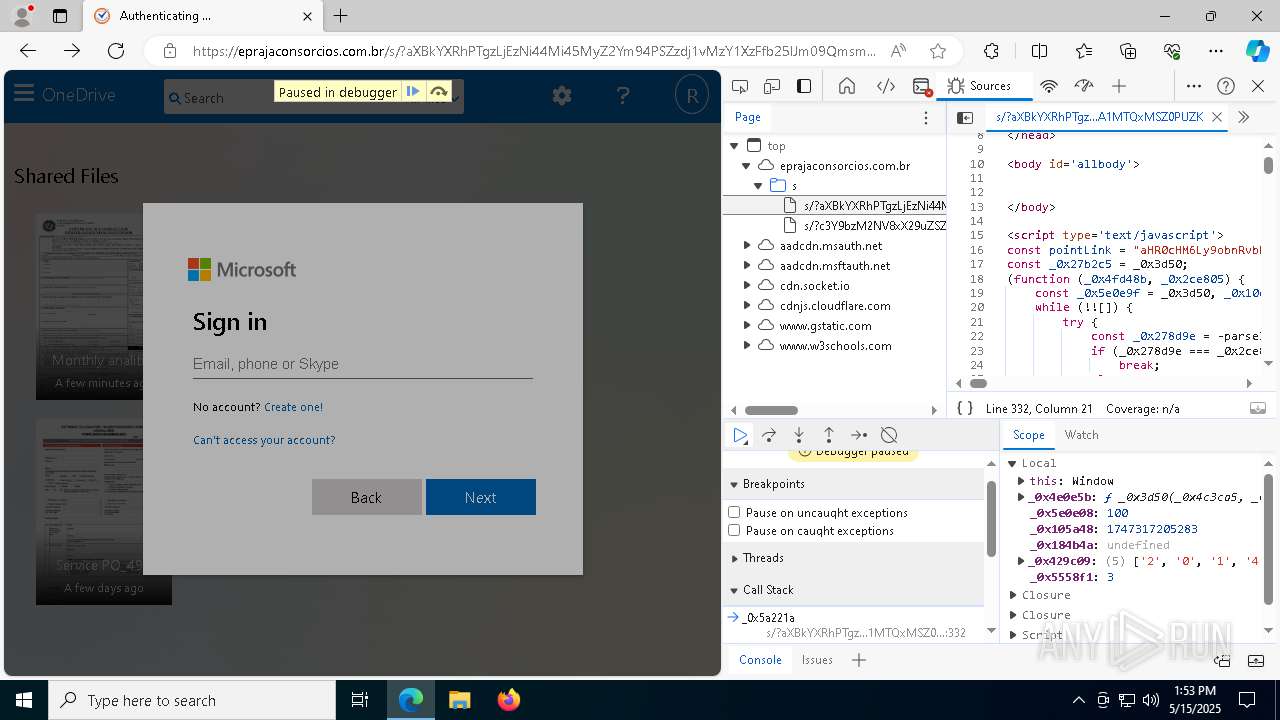Collapse the Local scope group

click(x=1012, y=463)
